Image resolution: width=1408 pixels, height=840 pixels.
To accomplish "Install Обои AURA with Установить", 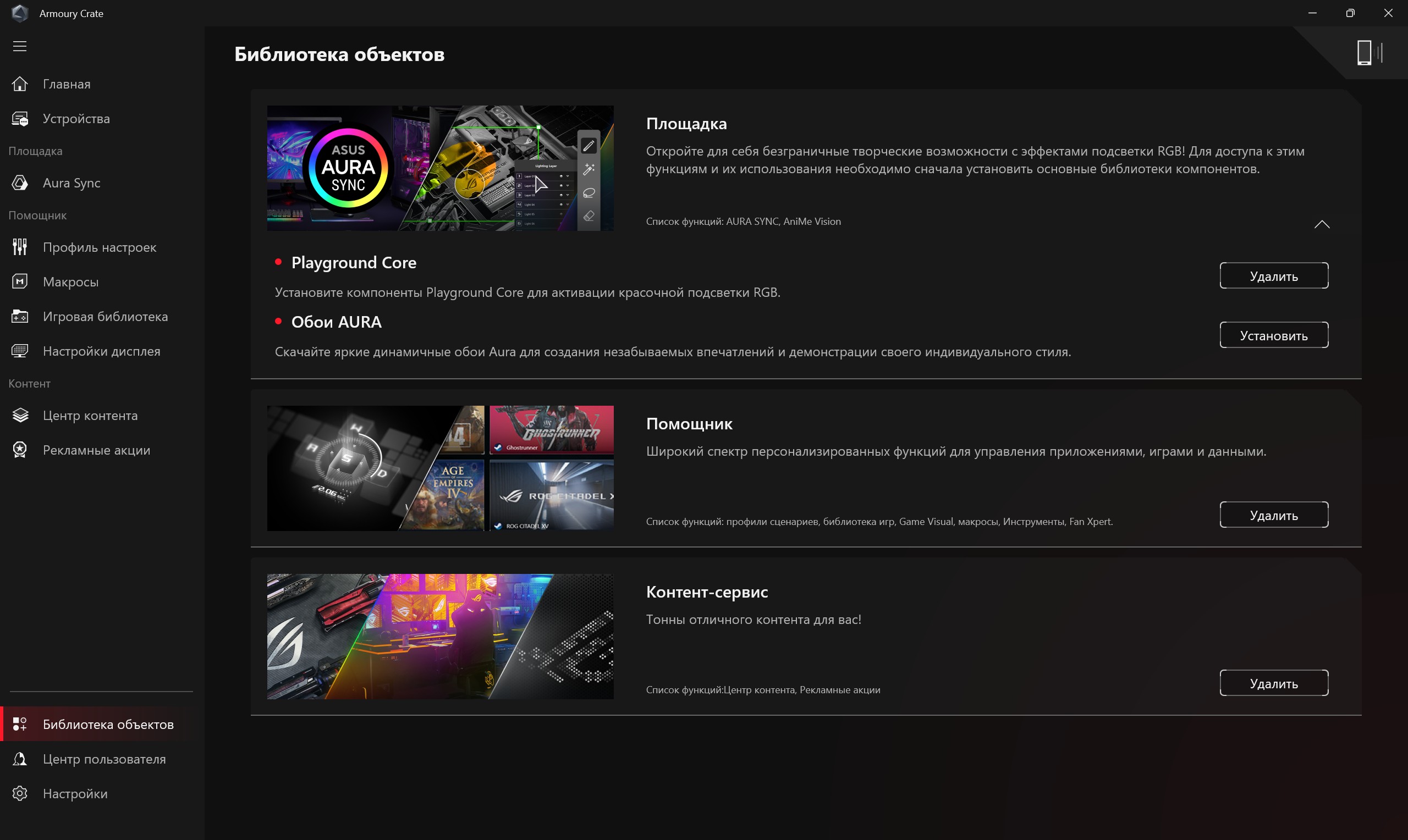I will 1274,335.
